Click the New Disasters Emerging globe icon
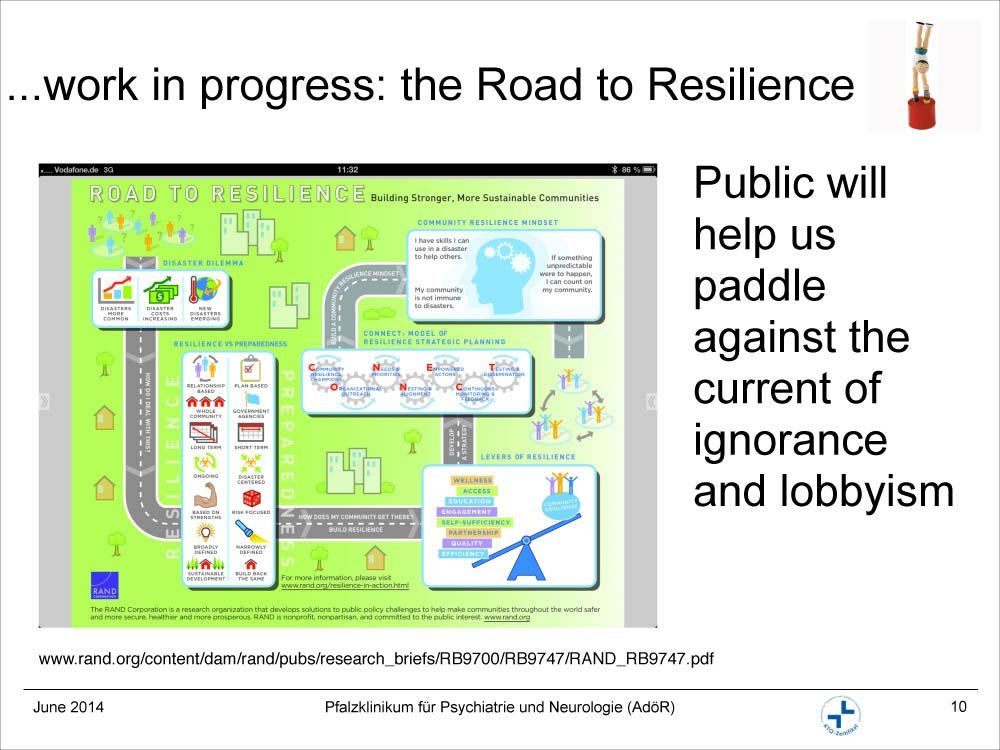The image size is (1000, 750). click(205, 290)
